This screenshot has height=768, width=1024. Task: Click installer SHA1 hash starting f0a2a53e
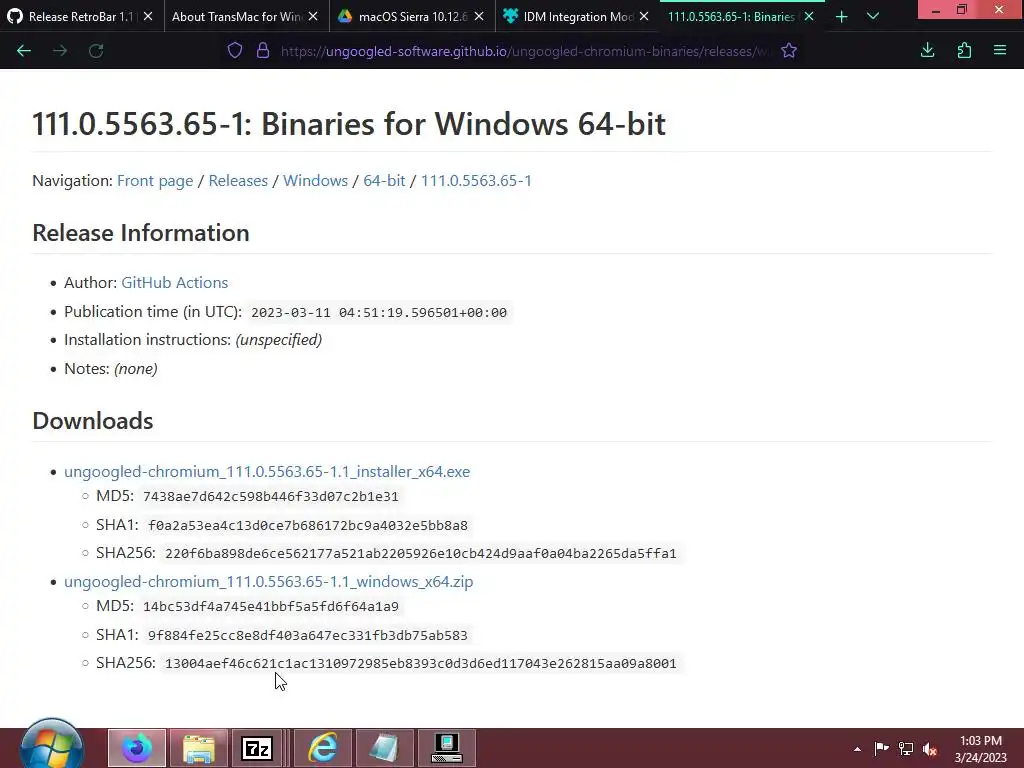(x=308, y=526)
